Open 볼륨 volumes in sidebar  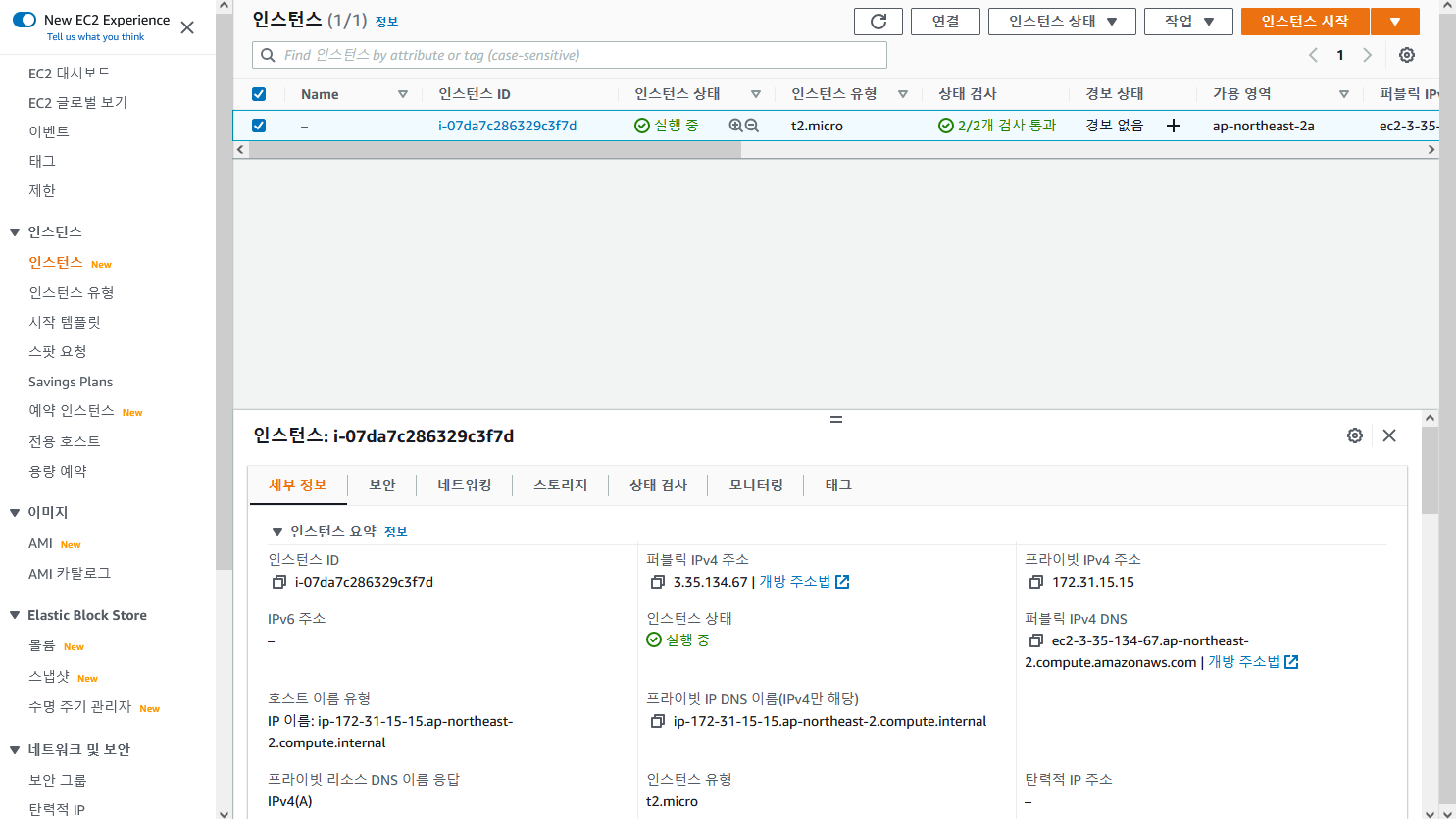(42, 646)
